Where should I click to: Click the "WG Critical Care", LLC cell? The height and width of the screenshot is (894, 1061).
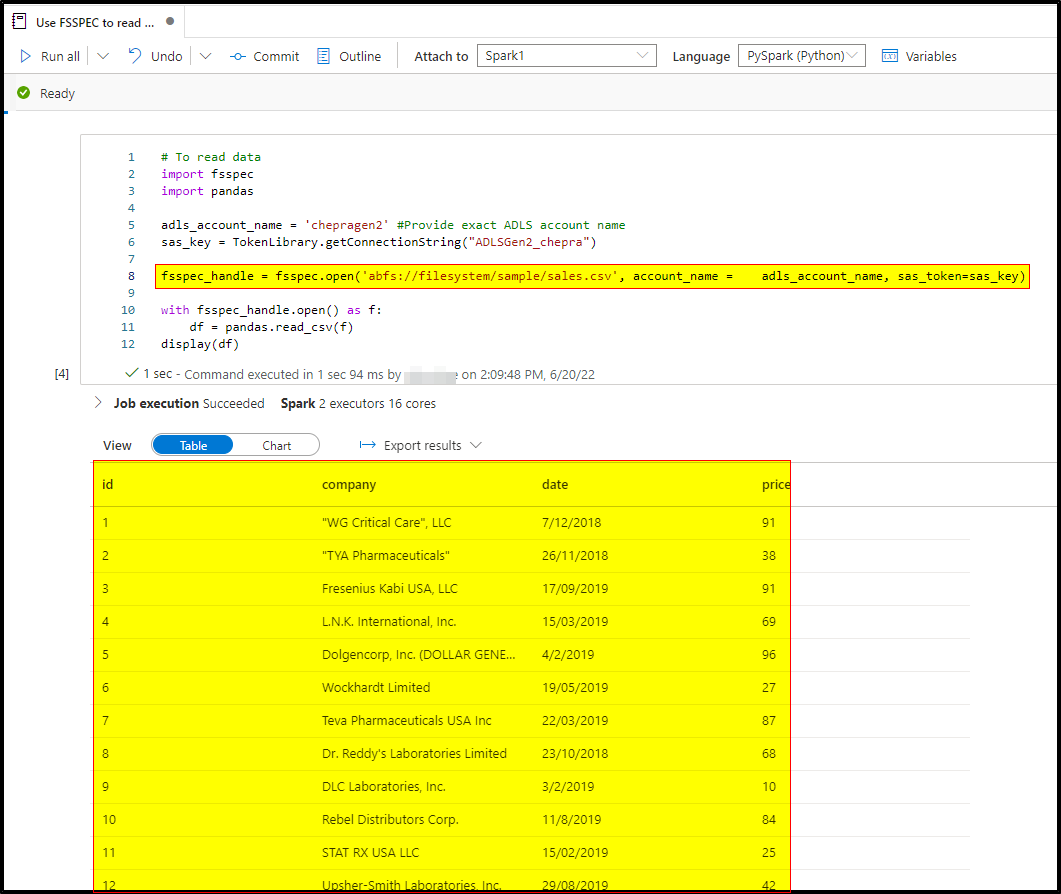pyautogui.click(x=386, y=522)
